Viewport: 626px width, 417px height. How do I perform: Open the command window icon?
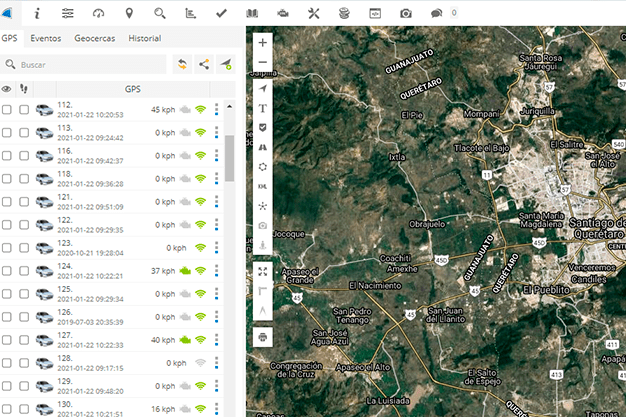[375, 14]
